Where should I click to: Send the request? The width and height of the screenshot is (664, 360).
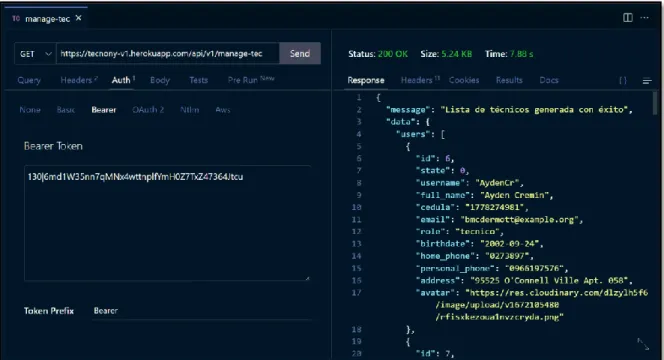point(300,53)
